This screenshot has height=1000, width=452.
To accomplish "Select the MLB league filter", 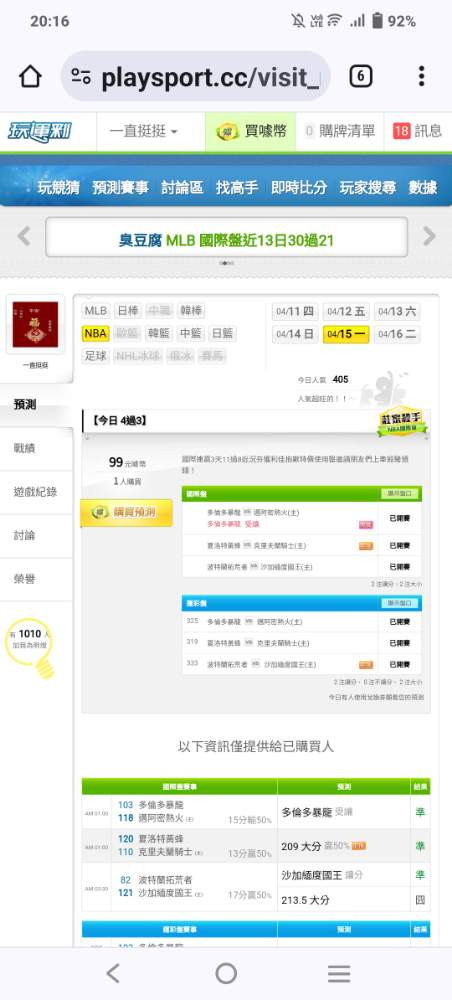I will pos(96,311).
